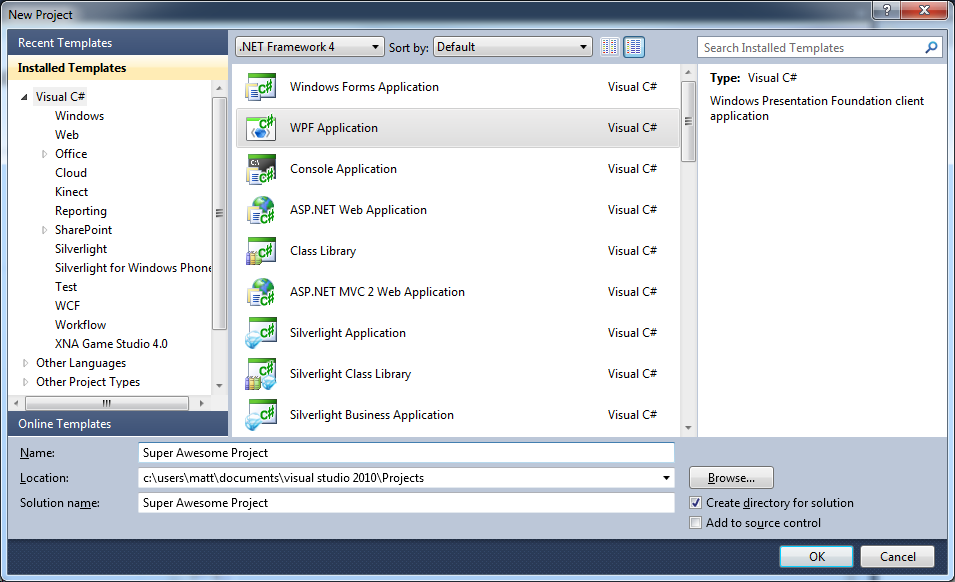Screen dimensions: 955x582
Task: Click the category tree horizontal scrollbar thumb
Action: [107, 403]
